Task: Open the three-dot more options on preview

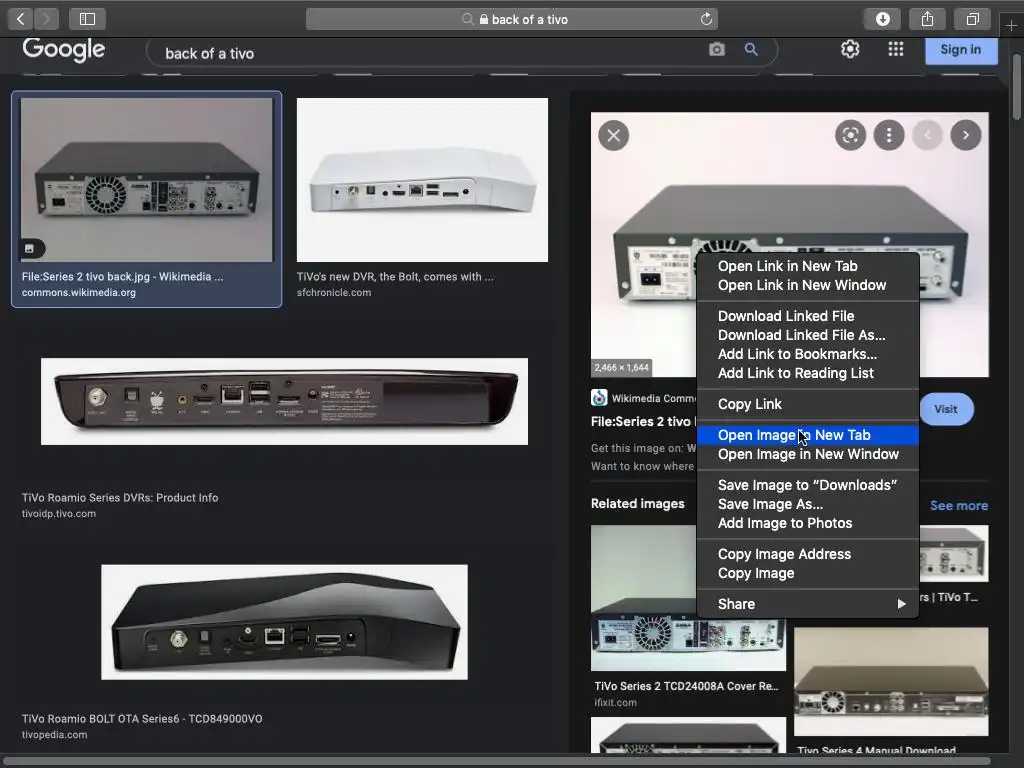Action: click(889, 135)
